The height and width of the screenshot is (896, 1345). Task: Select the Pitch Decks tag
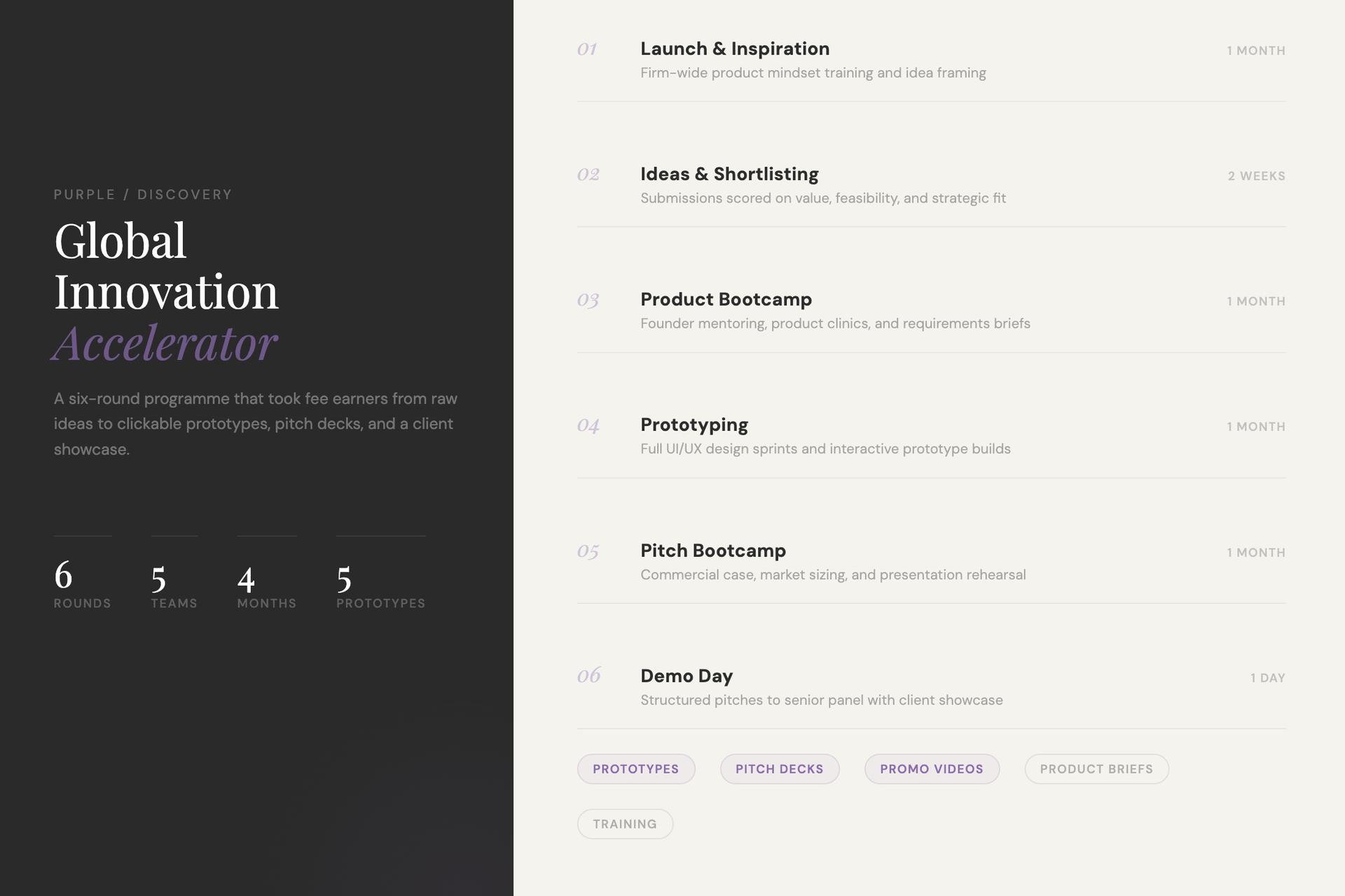(x=779, y=769)
